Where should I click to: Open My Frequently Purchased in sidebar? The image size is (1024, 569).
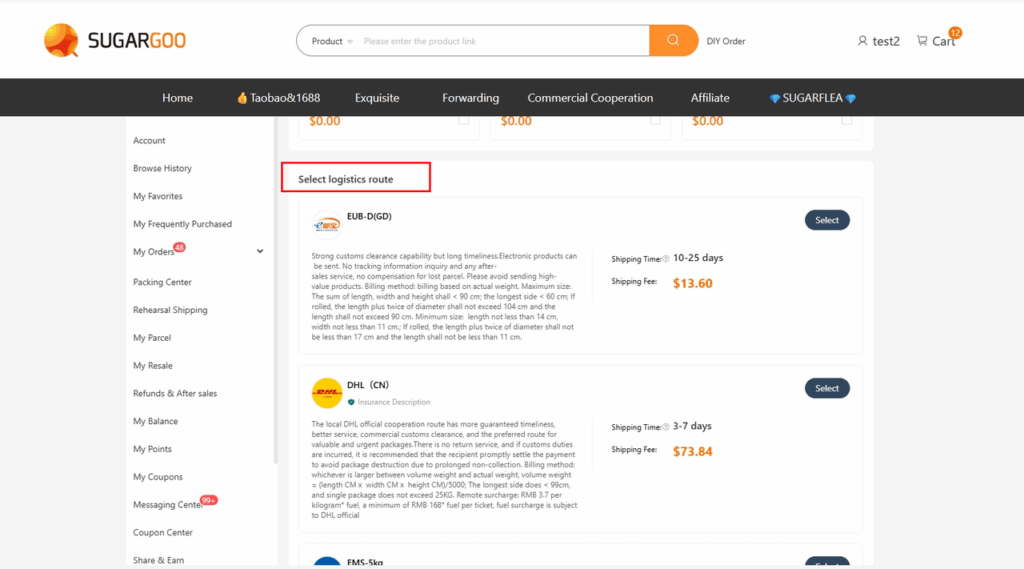tap(182, 224)
